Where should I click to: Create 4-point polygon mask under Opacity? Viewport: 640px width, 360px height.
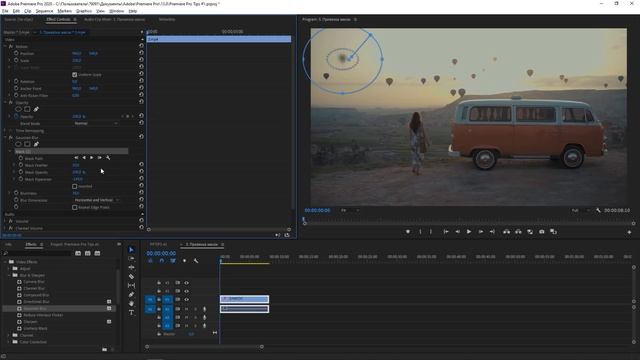27,109
